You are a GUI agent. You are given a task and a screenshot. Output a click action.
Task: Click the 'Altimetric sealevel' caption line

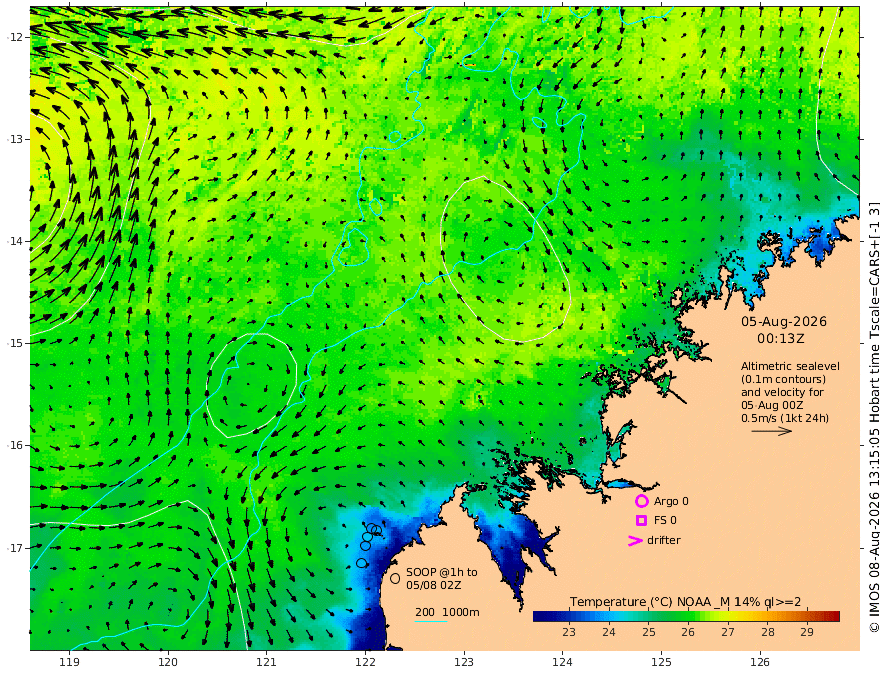point(790,366)
